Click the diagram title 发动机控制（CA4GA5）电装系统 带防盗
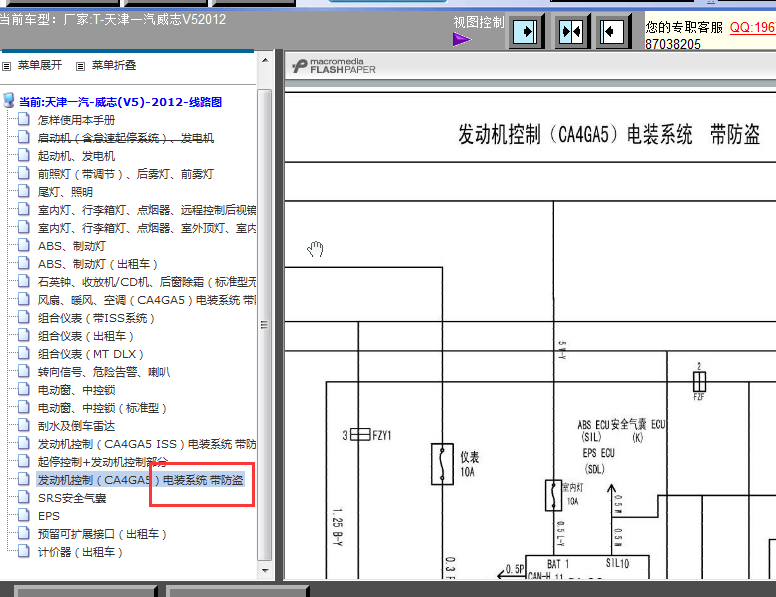 click(x=609, y=134)
